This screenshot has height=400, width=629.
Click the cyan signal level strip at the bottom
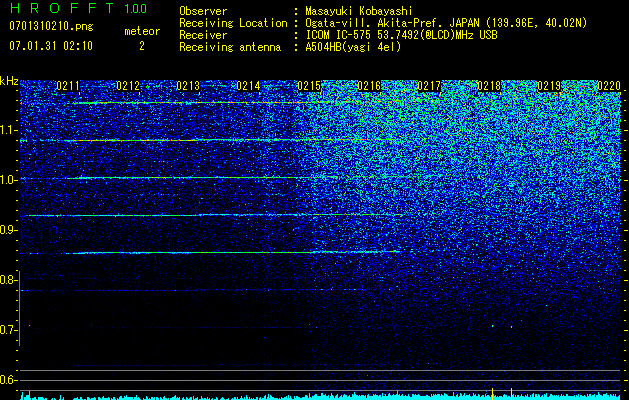pyautogui.click(x=321, y=396)
